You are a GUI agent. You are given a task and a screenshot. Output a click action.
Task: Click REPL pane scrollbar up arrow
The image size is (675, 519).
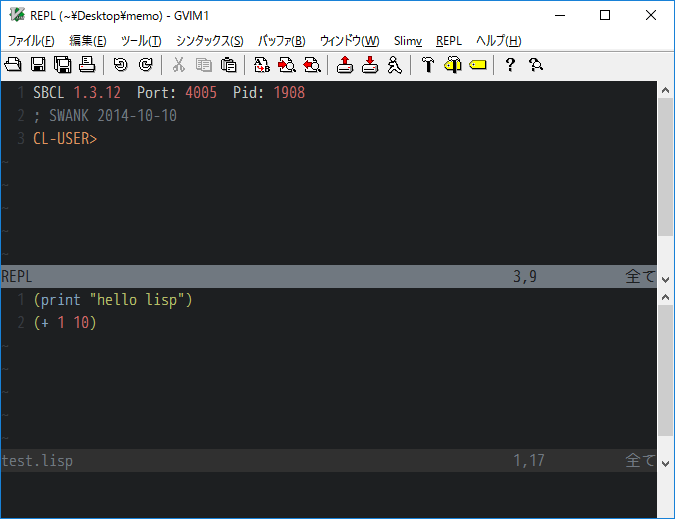click(x=666, y=91)
